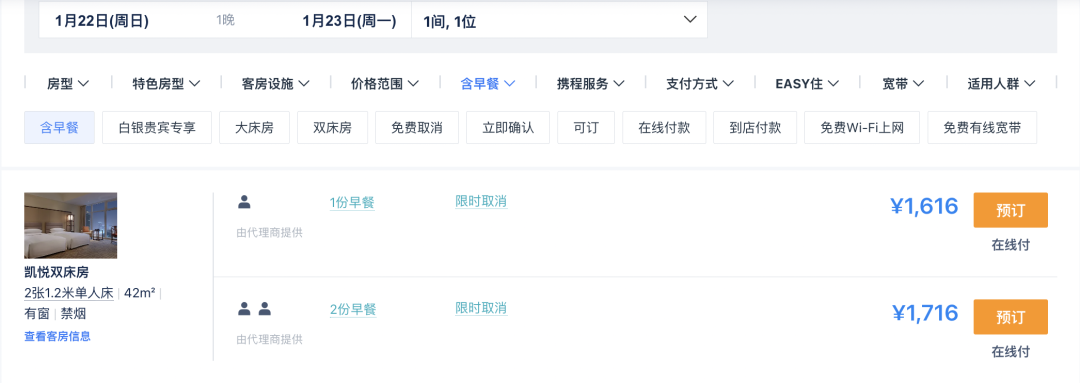Enable the 免费Wi-Fi上网 filter chip
Viewport: 1080px width, 383px height.
[862, 127]
